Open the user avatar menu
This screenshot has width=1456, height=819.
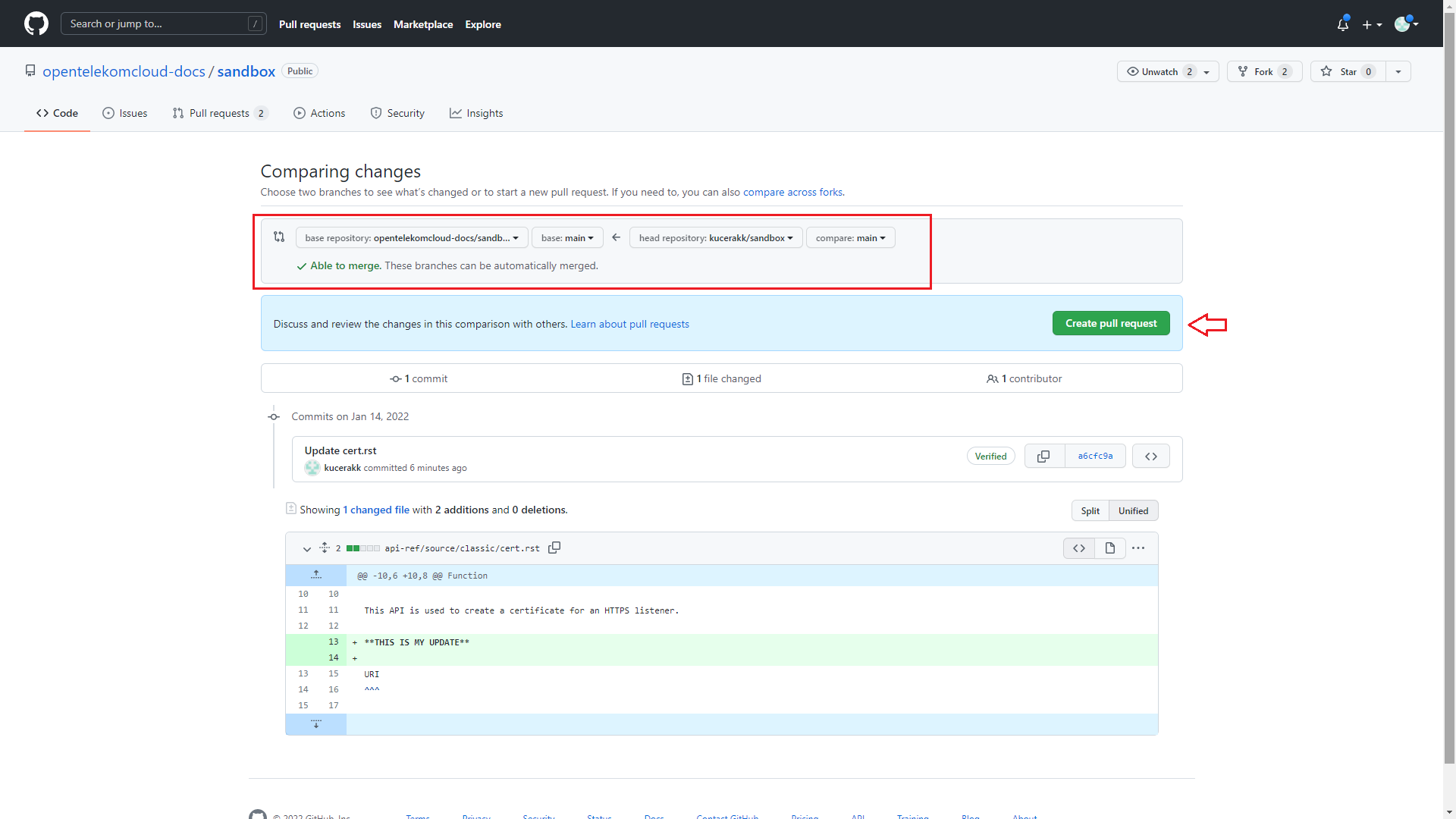tap(1407, 24)
